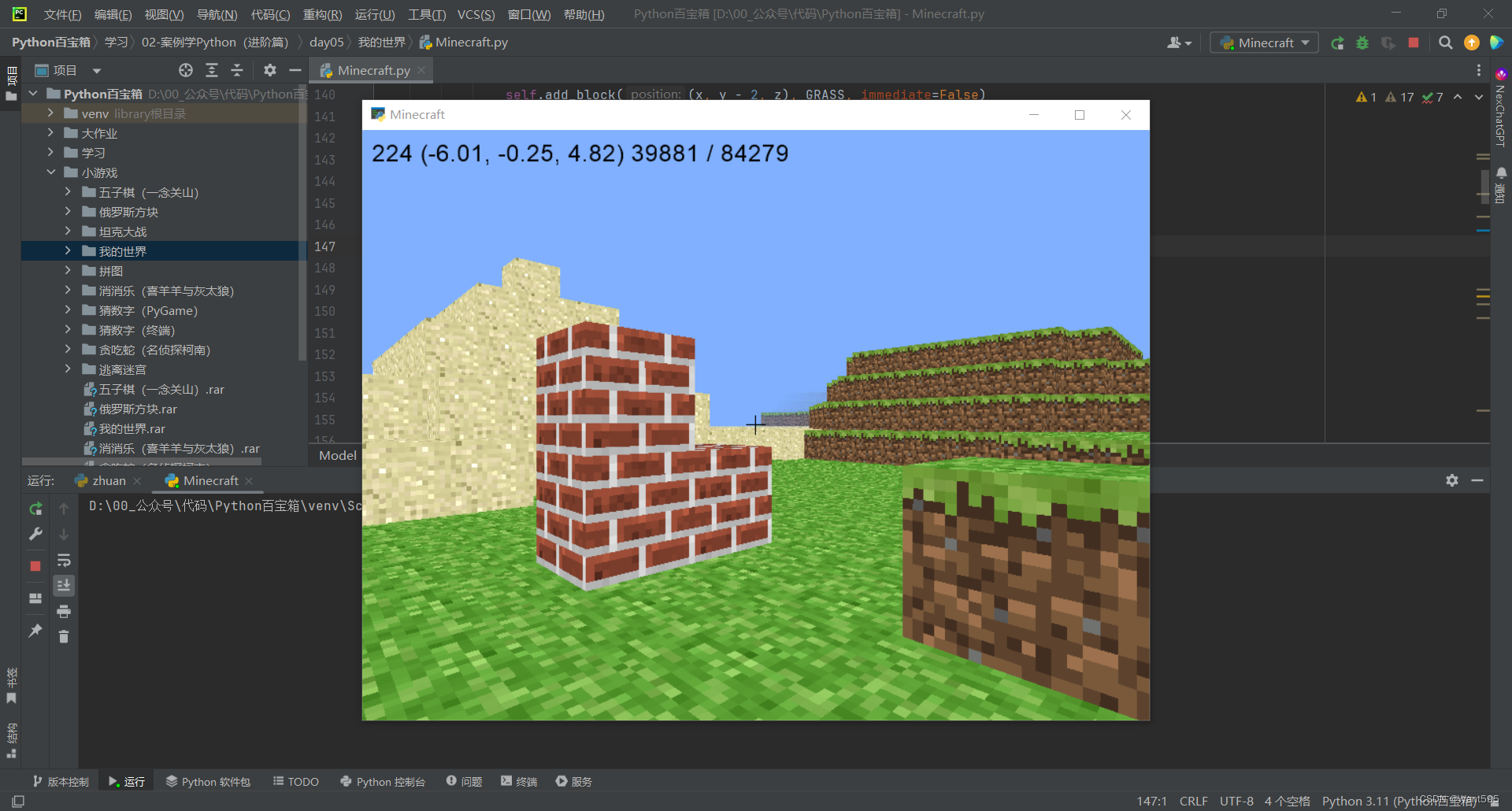Viewport: 1512px width, 811px height.
Task: Click the day05 breadcrumb
Action: click(x=326, y=43)
